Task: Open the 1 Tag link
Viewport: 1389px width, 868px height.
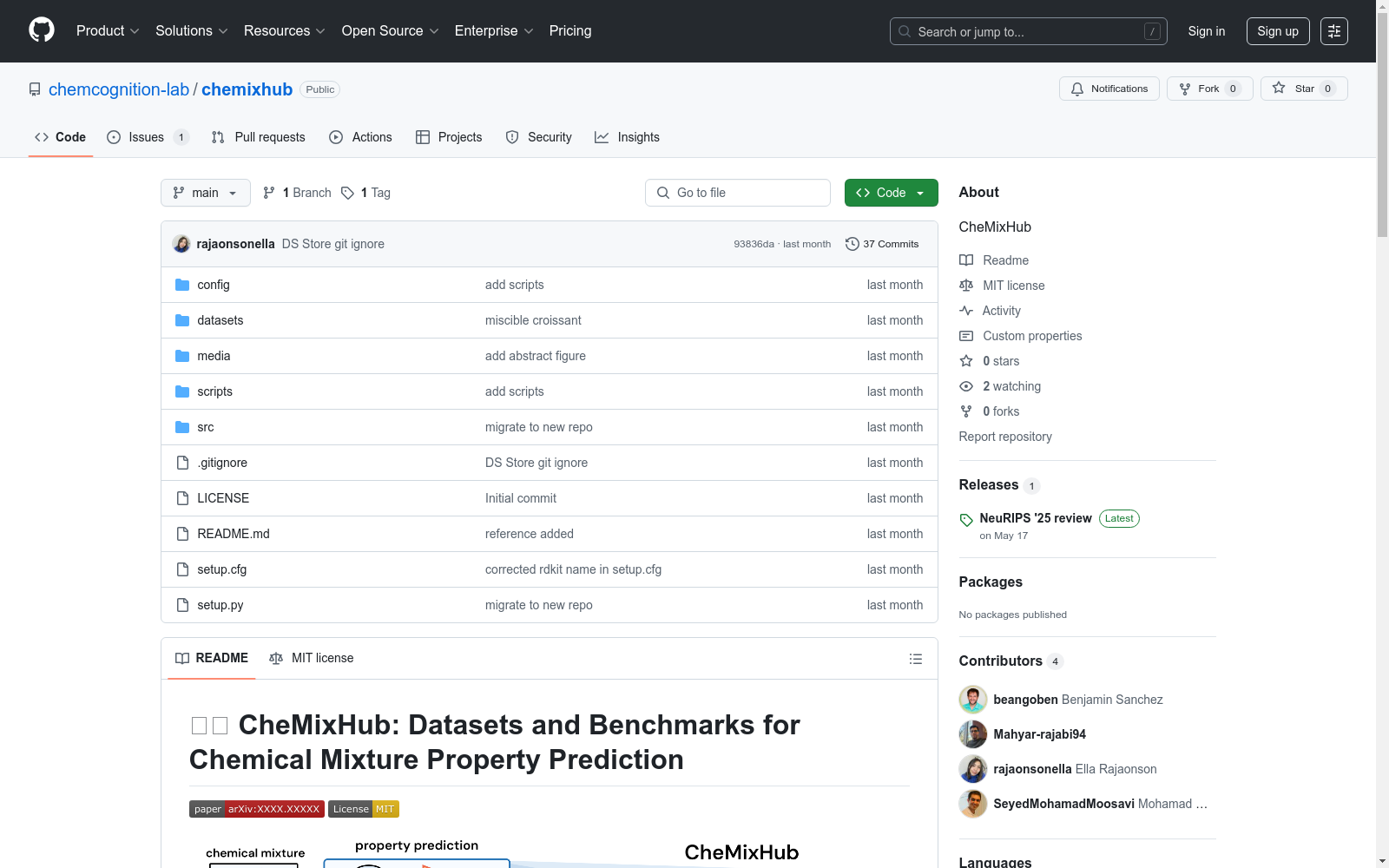Action: 365,193
